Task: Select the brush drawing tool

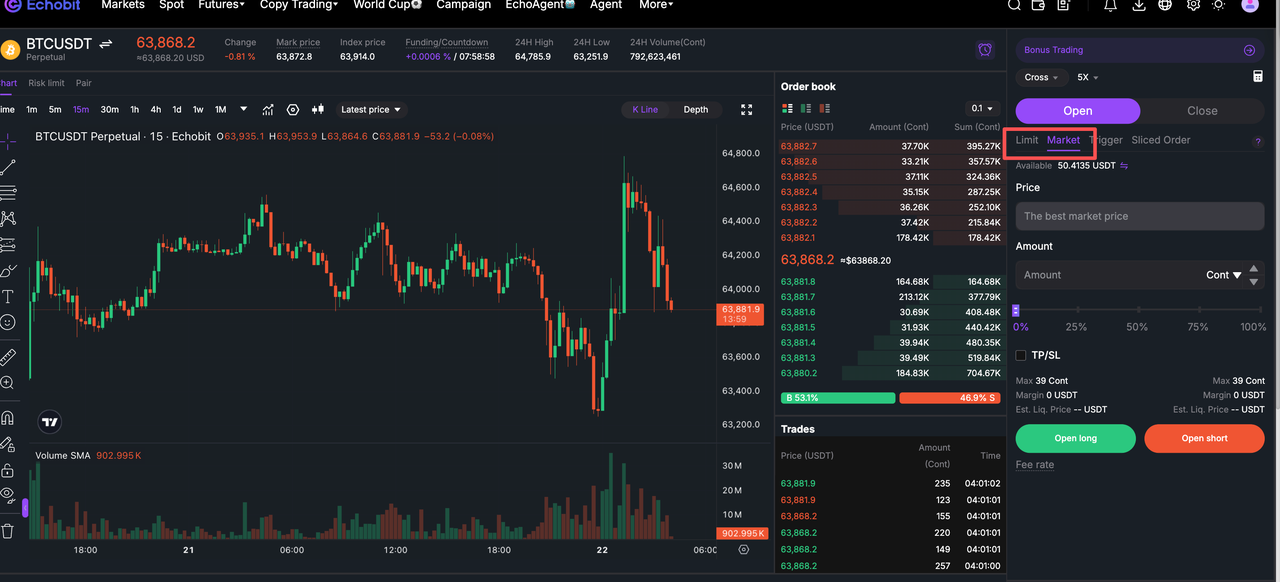Action: coord(8,271)
